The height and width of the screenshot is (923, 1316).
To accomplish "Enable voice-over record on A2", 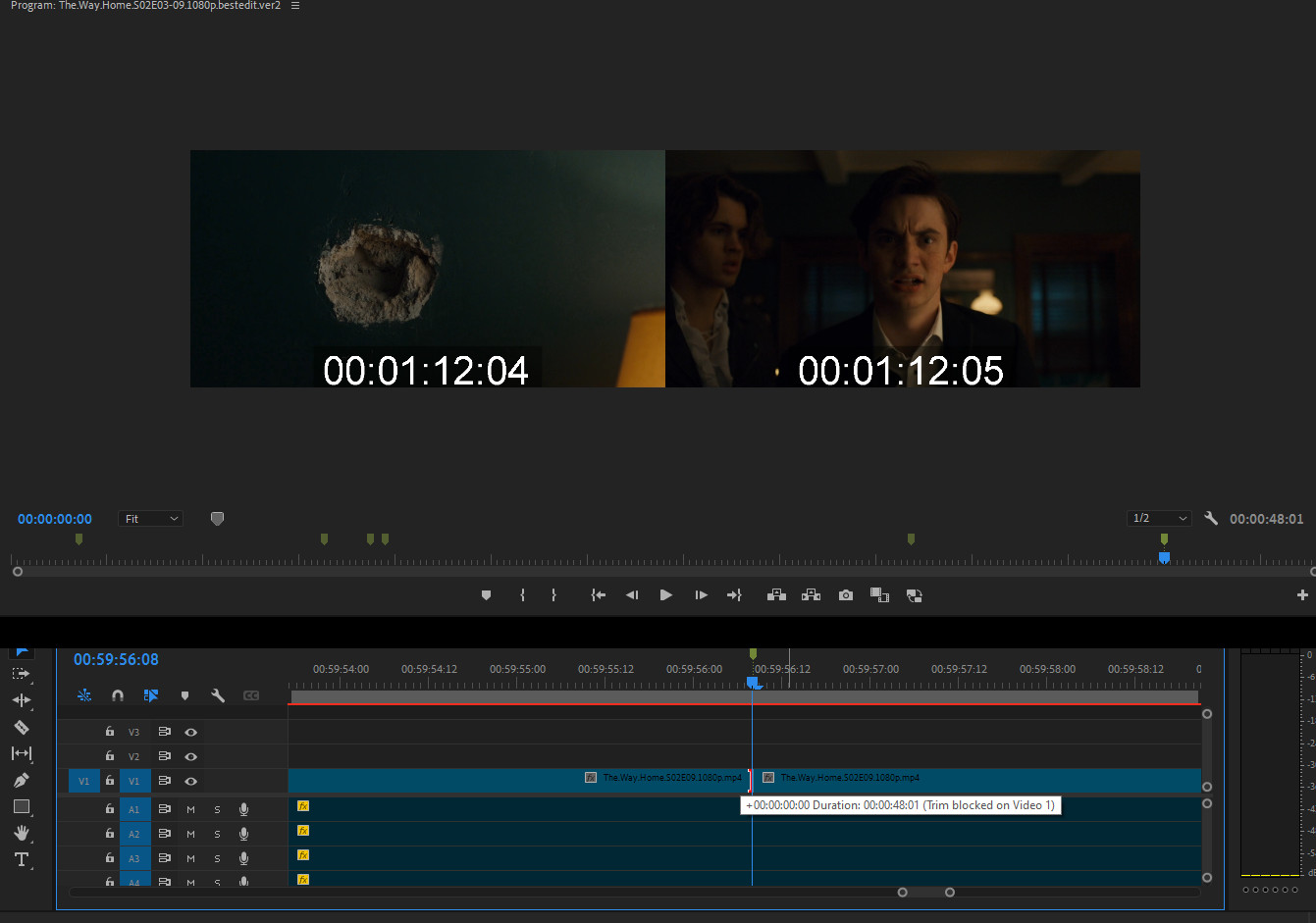I will coord(243,834).
